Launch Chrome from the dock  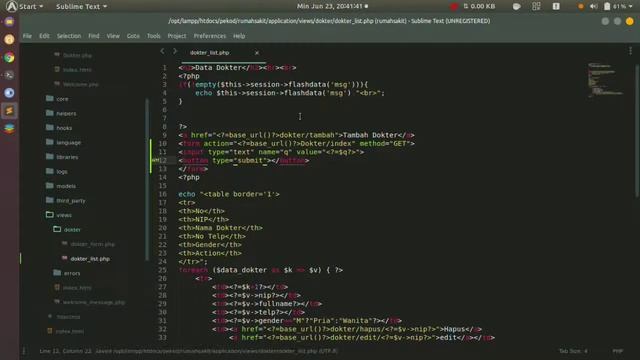tap(9, 57)
